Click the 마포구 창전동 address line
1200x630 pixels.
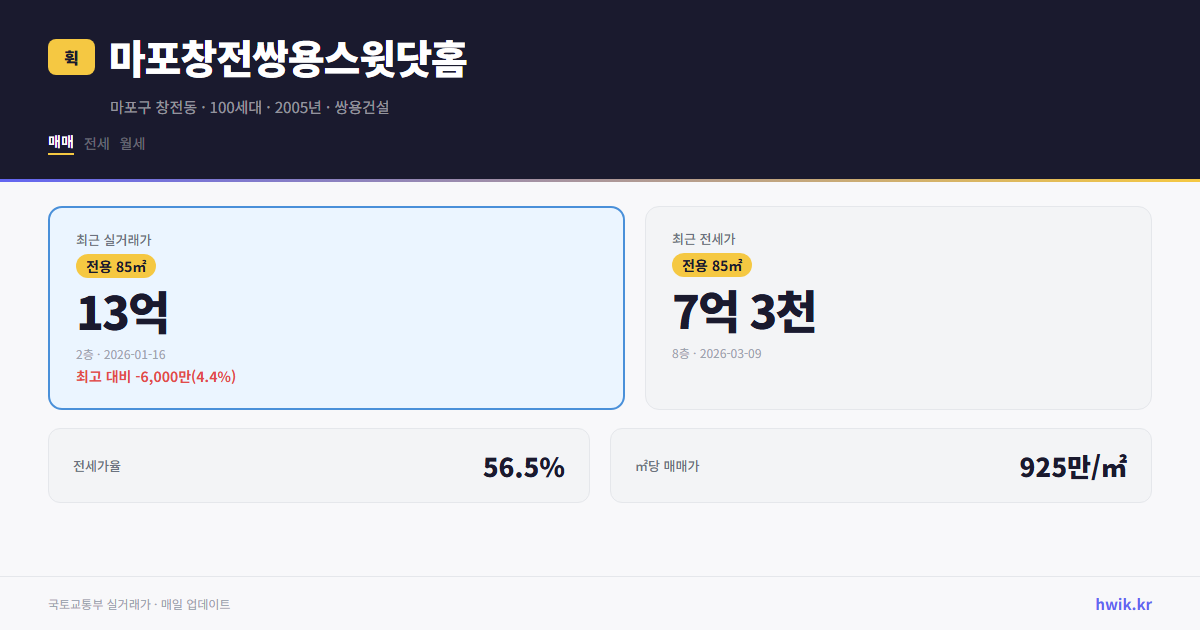252,106
